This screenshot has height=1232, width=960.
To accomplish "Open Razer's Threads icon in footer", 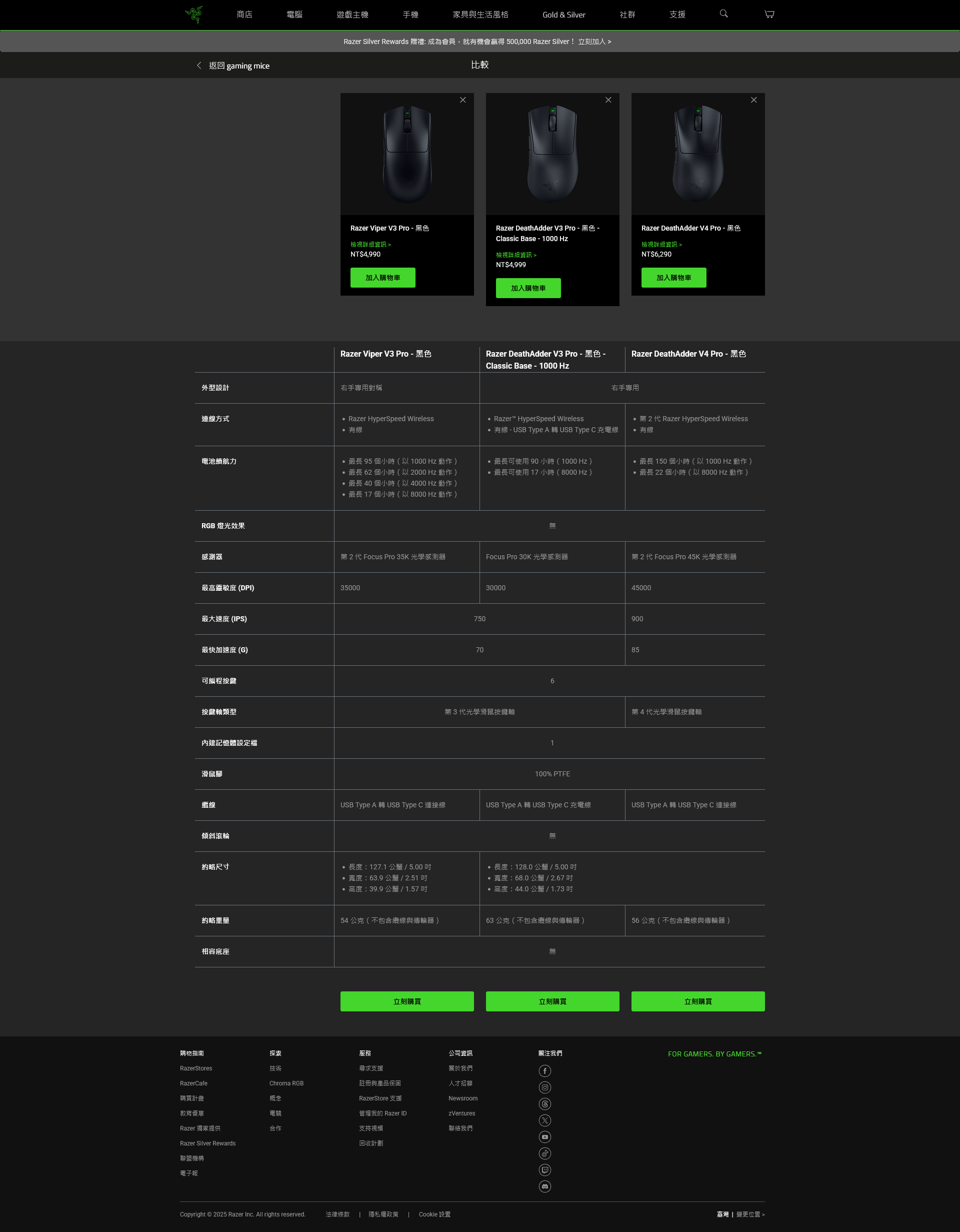I will tap(544, 1104).
